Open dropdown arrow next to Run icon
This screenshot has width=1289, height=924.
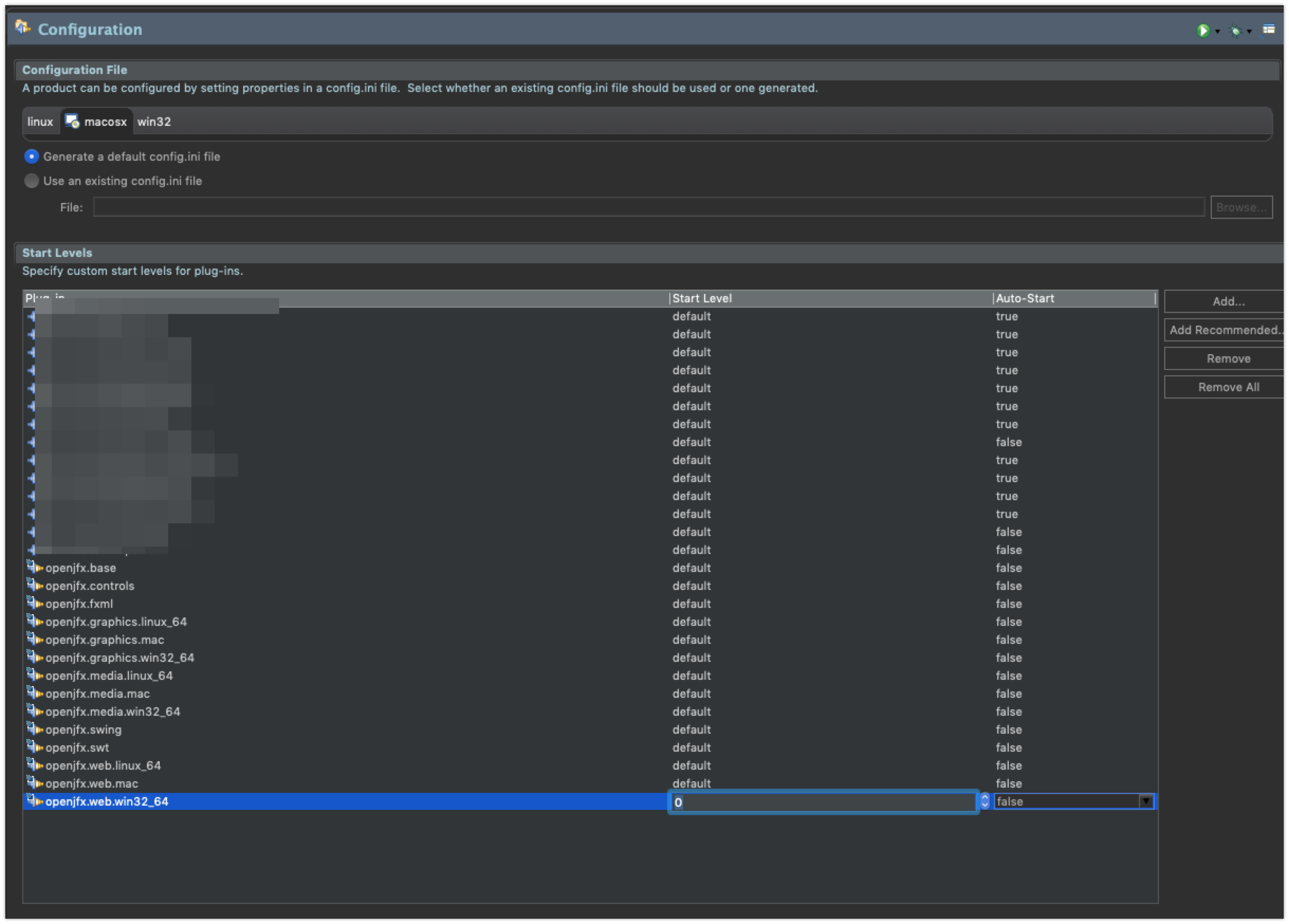tap(1218, 32)
